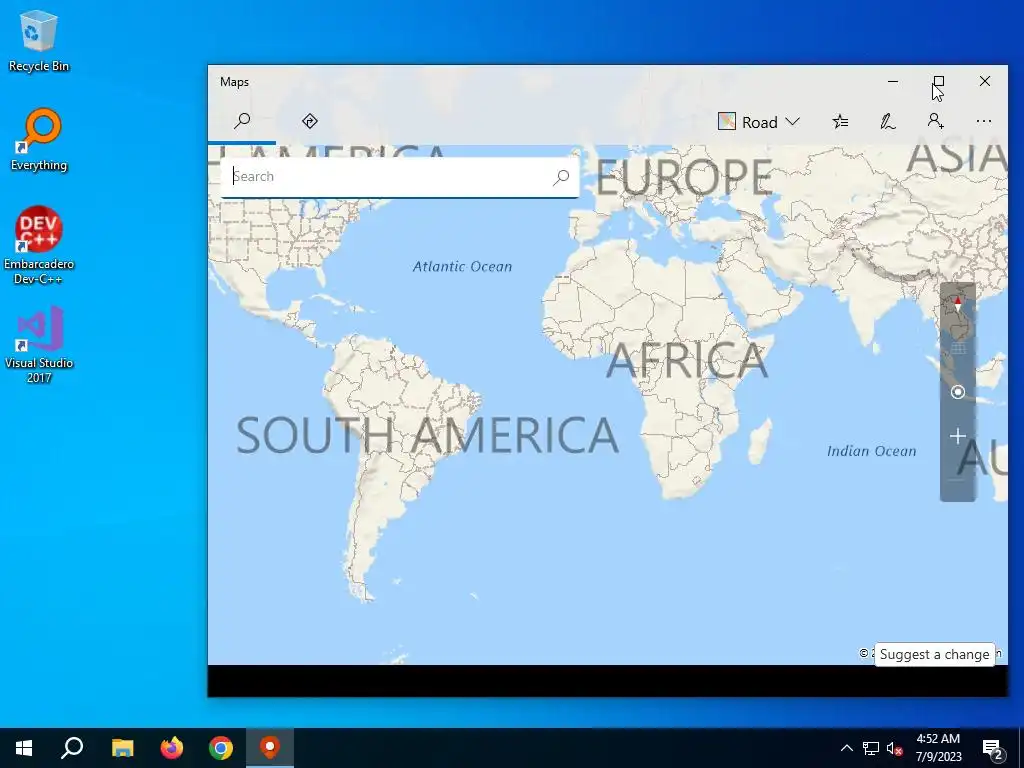Click the SOUTH AMERICA map label
The height and width of the screenshot is (768, 1024).
[x=427, y=436]
